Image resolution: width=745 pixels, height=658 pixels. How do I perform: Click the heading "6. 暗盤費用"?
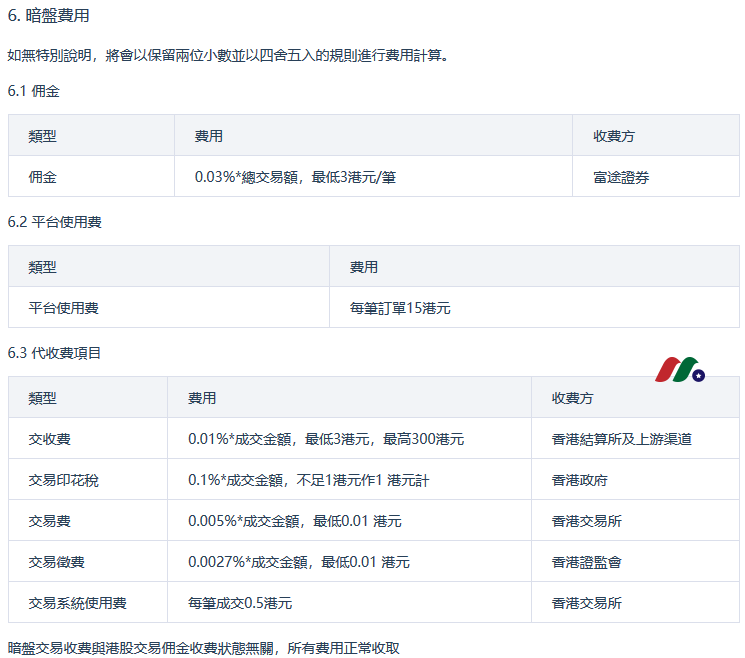coord(48,16)
